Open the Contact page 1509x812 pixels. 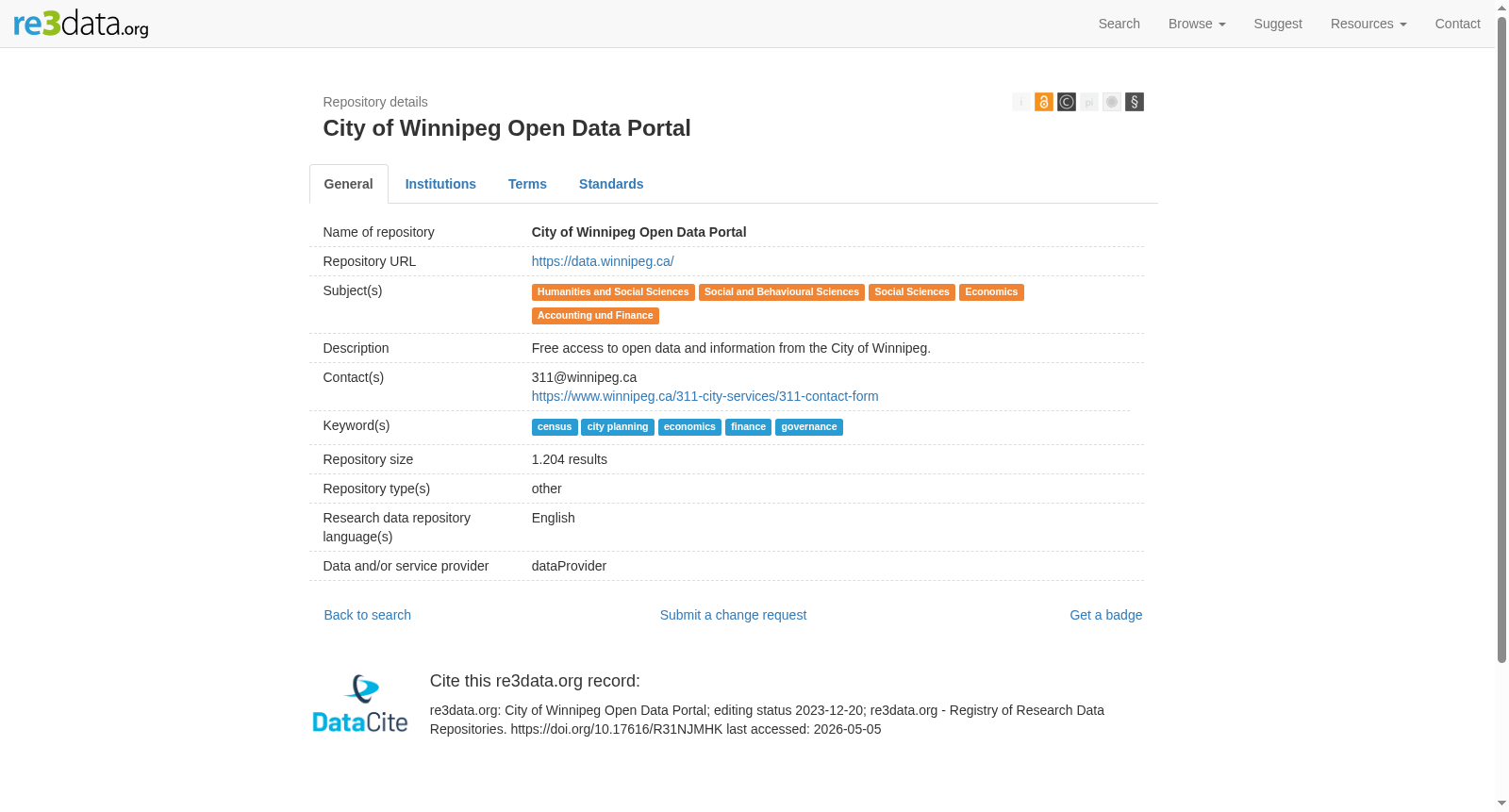tap(1457, 24)
